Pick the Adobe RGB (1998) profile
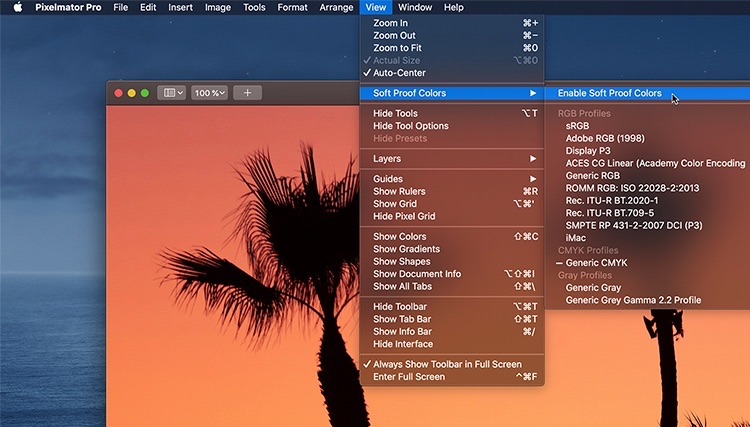The image size is (750, 427). click(x=647, y=138)
